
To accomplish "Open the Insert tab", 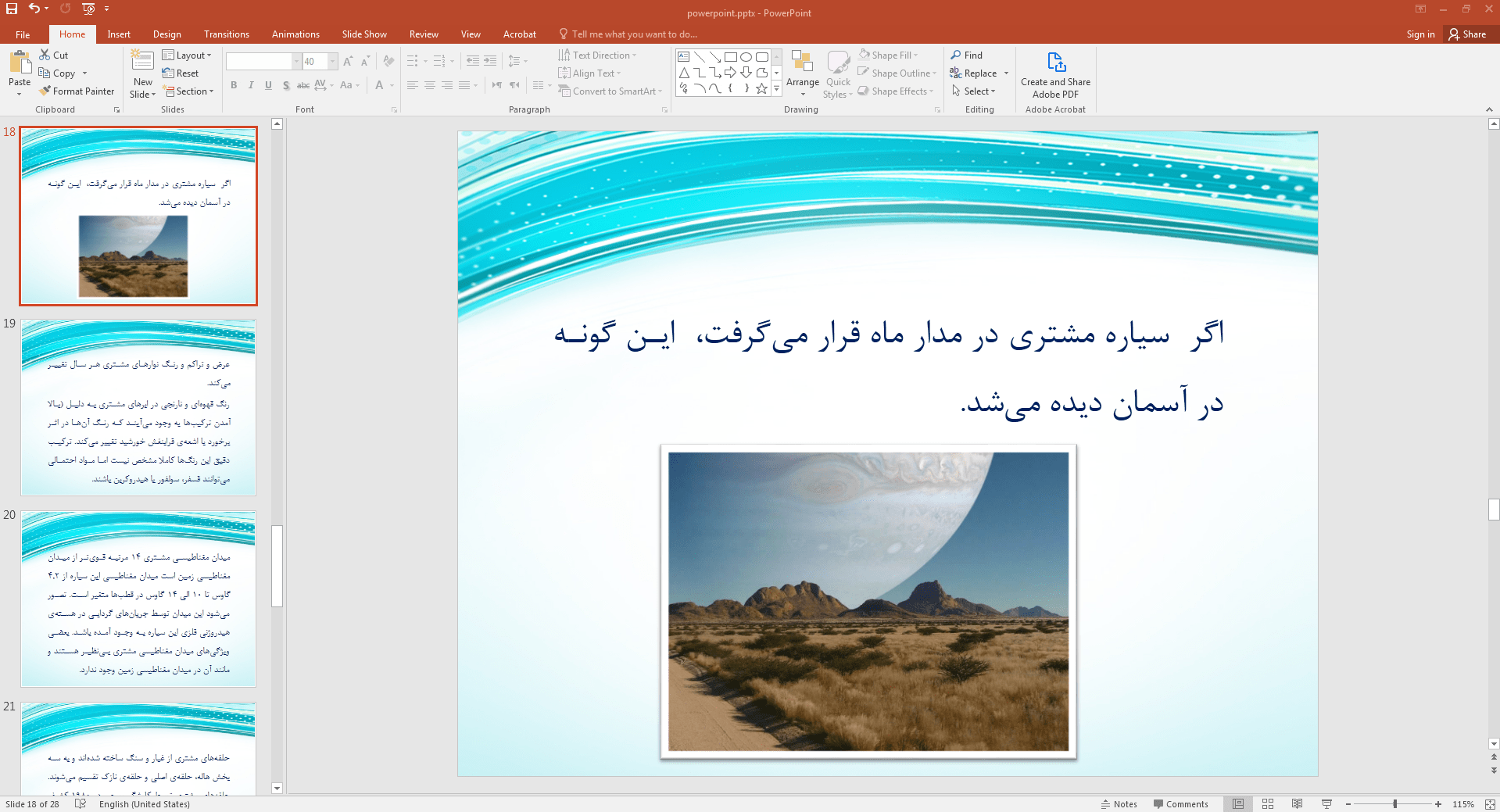I will pyautogui.click(x=119, y=34).
